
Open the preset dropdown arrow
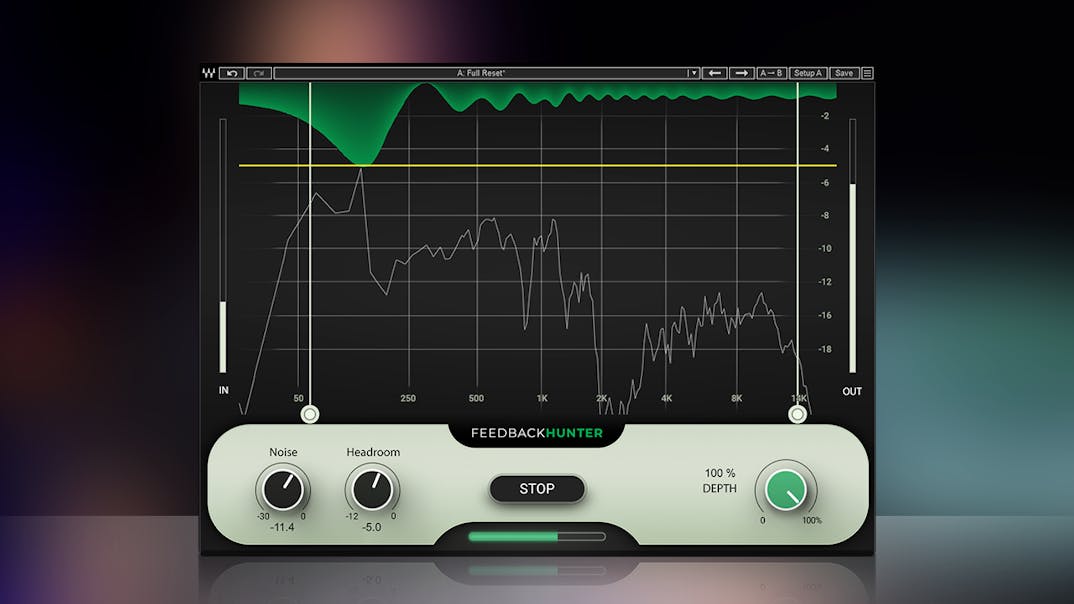tap(692, 73)
